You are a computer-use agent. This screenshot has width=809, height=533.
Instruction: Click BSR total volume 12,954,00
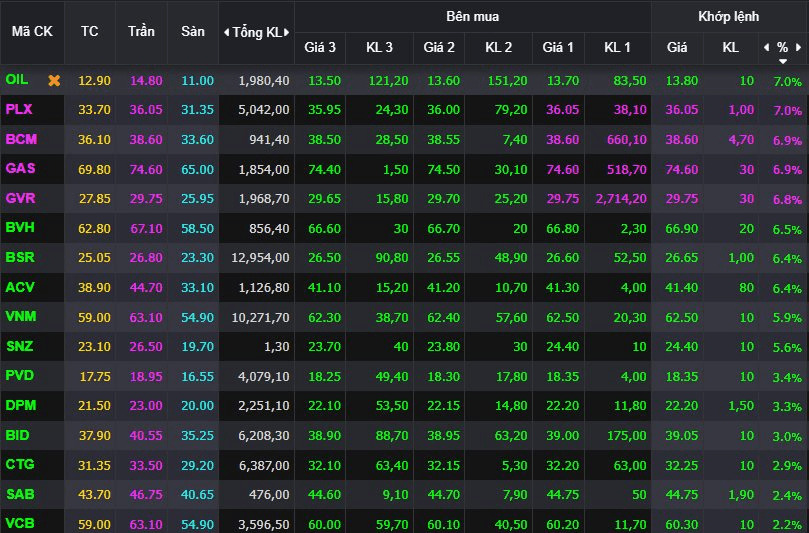(x=260, y=257)
